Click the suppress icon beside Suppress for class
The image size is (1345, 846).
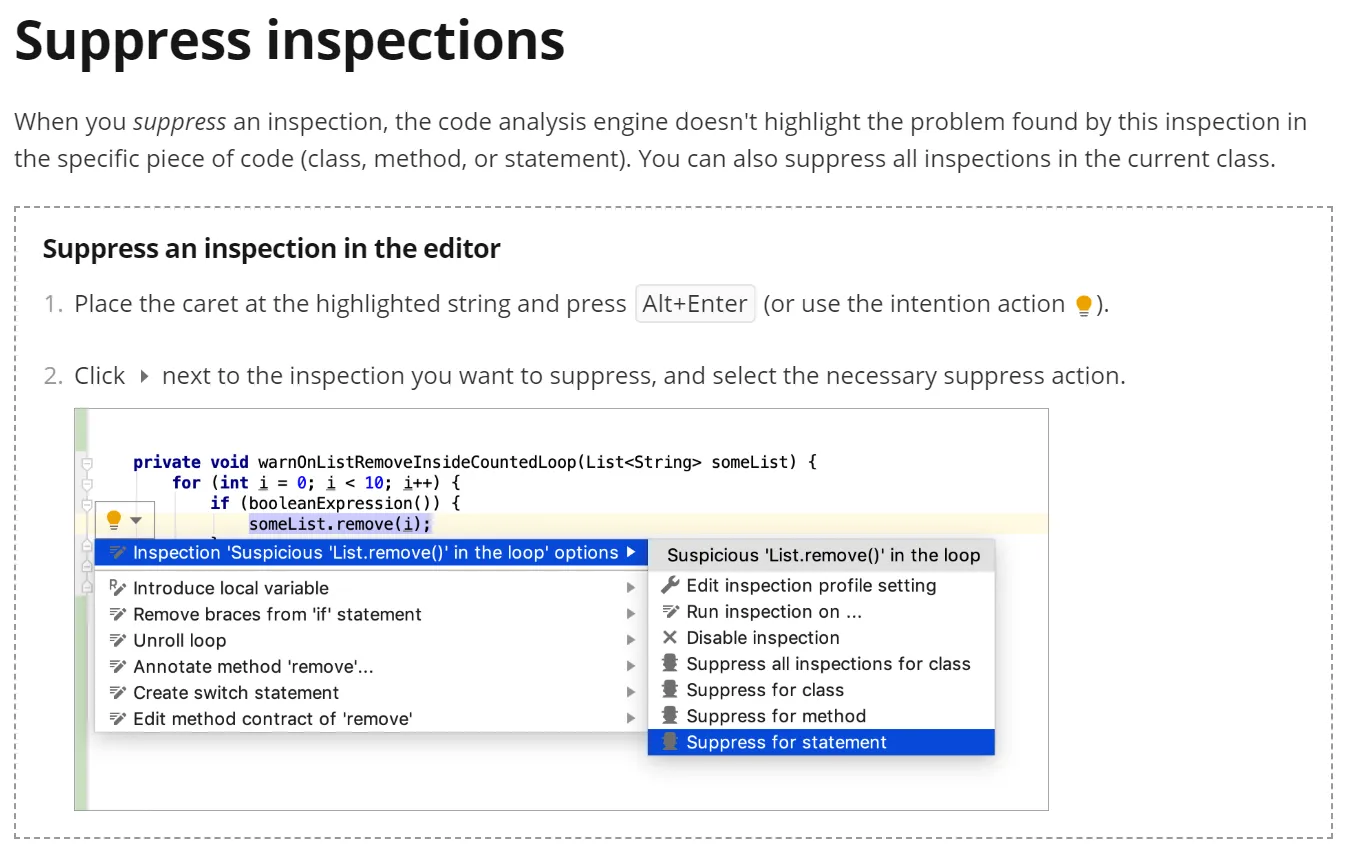click(669, 689)
